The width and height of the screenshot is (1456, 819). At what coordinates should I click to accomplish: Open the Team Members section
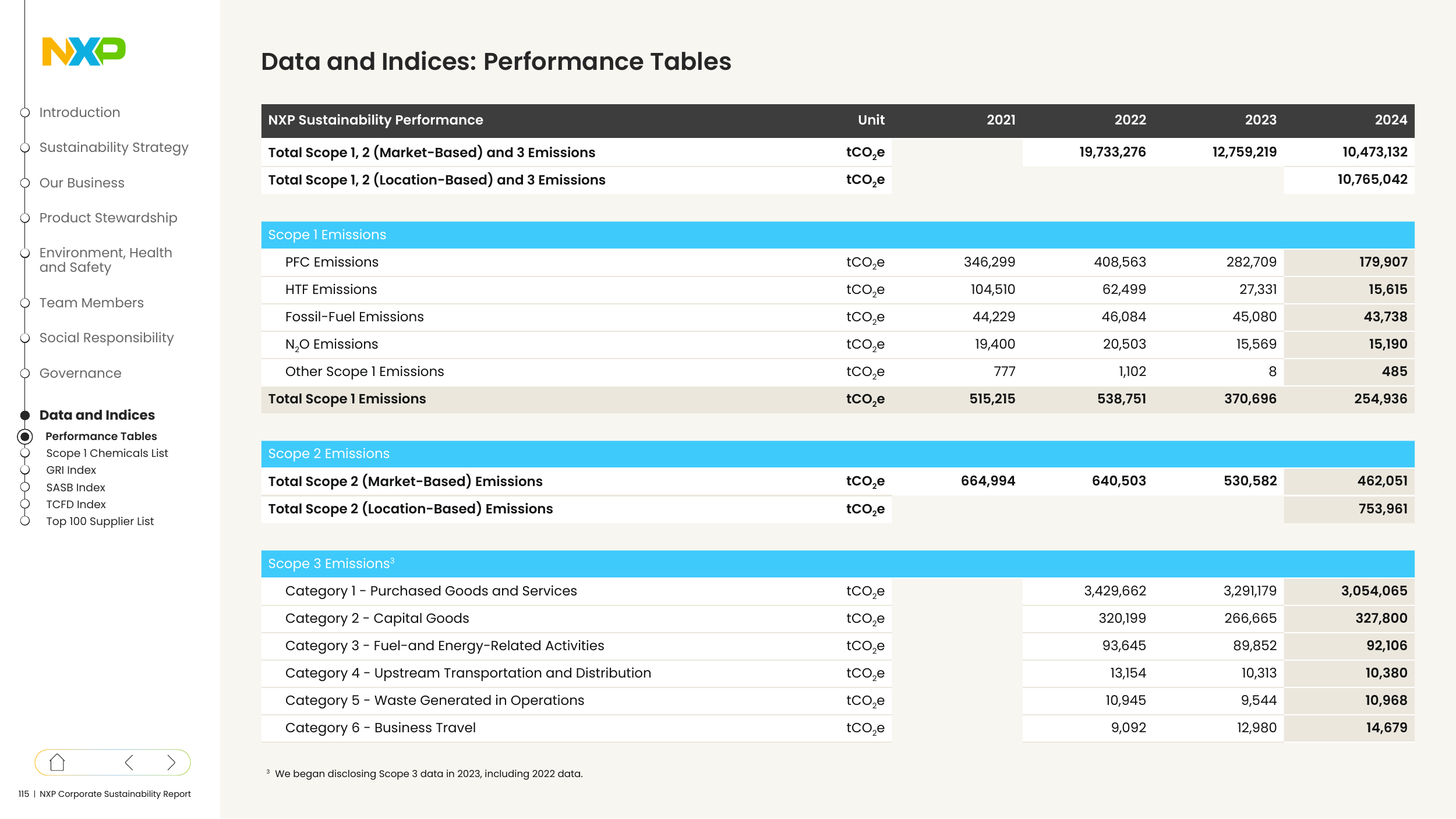click(91, 303)
